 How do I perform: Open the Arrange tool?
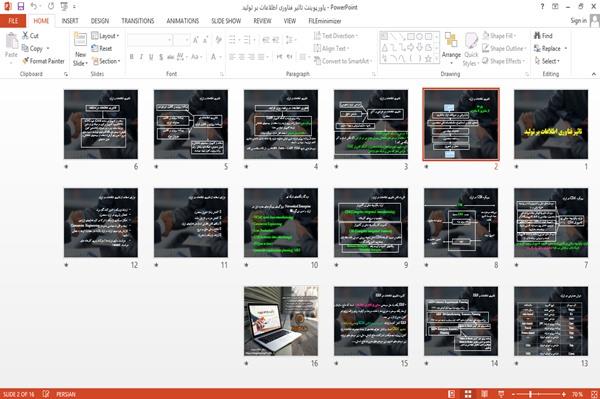tap(451, 46)
